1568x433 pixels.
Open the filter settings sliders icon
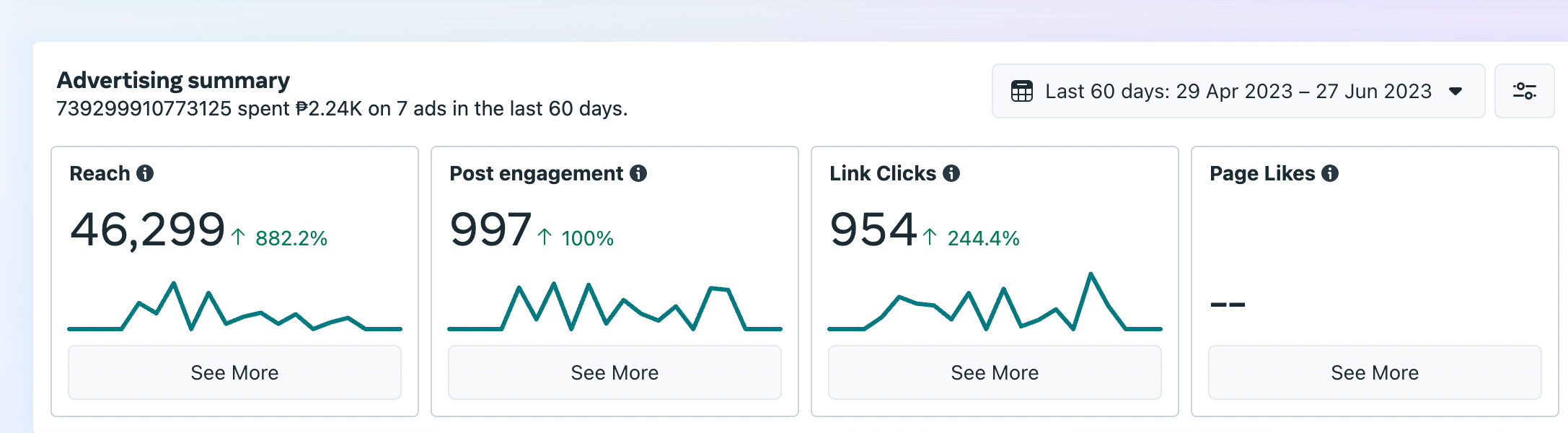(x=1524, y=91)
